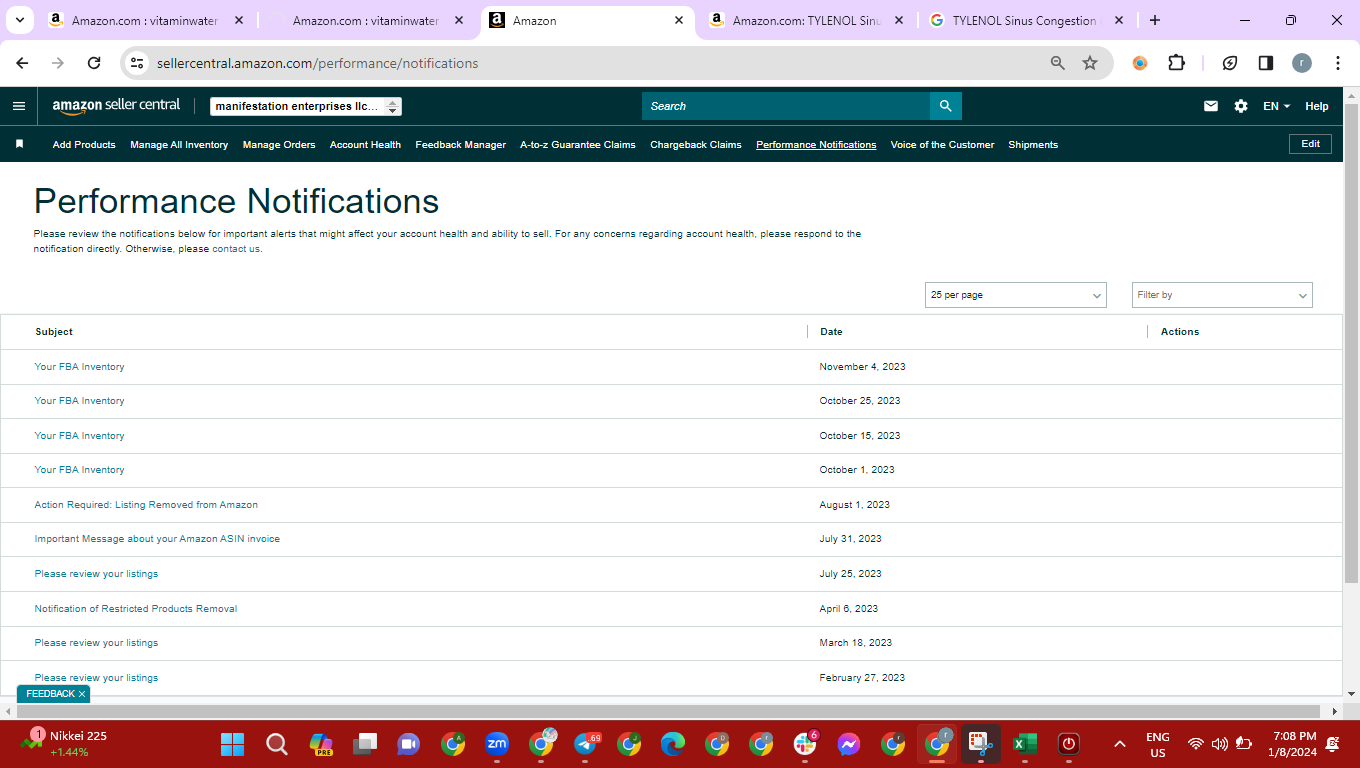Open 'Notification of Restricted Products Removal'

point(136,609)
